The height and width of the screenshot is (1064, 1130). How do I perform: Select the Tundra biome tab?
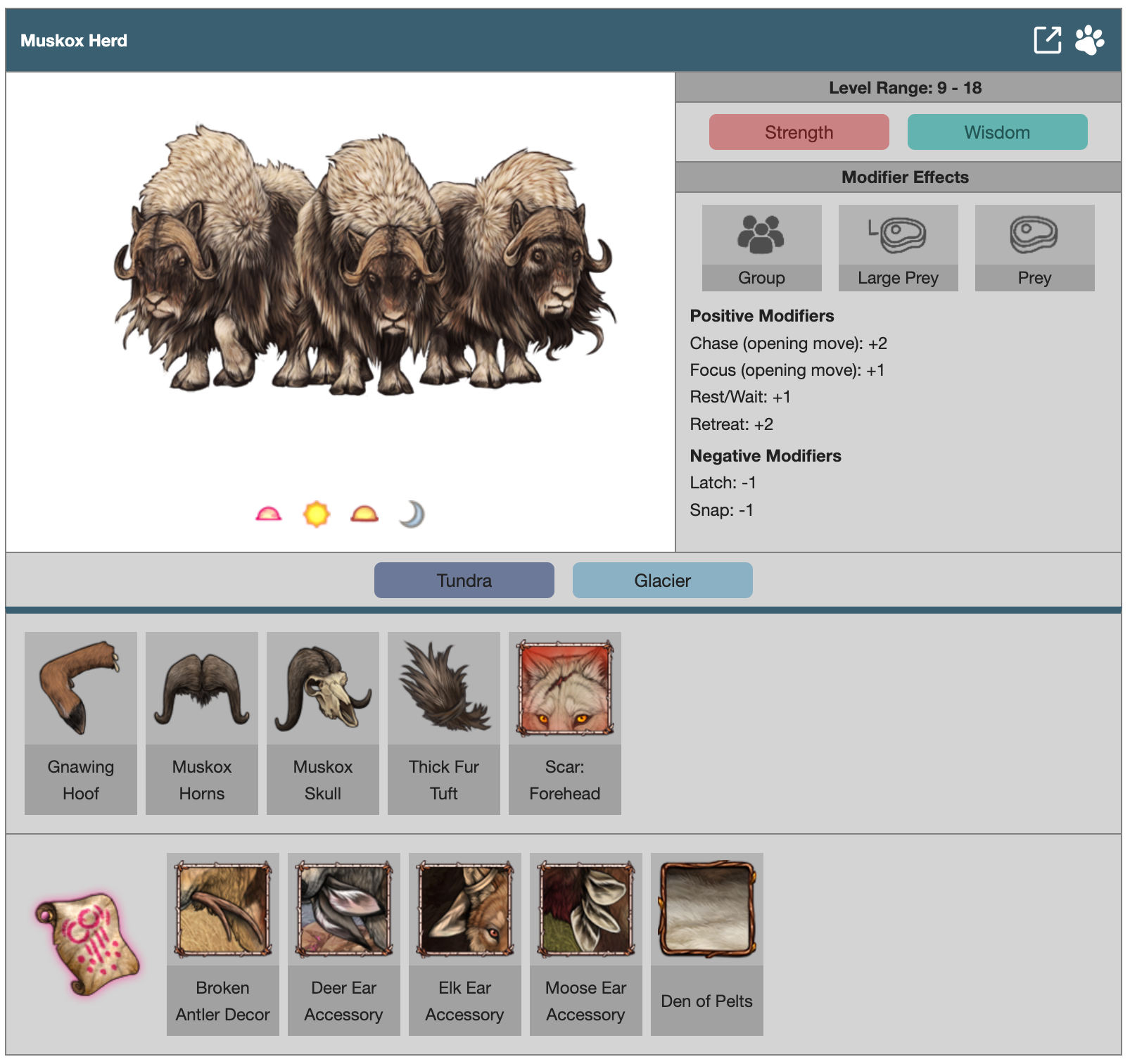click(x=464, y=581)
